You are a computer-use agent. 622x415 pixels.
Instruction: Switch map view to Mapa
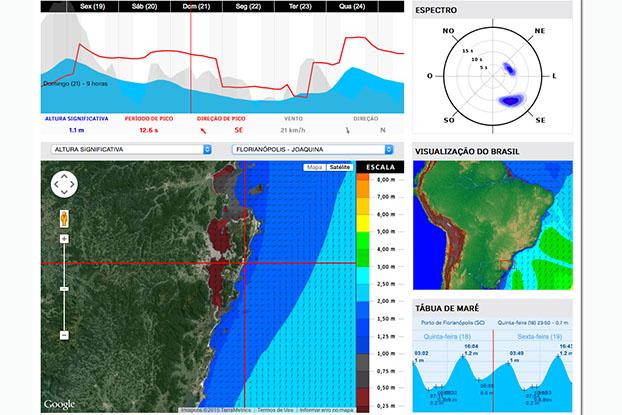(315, 167)
